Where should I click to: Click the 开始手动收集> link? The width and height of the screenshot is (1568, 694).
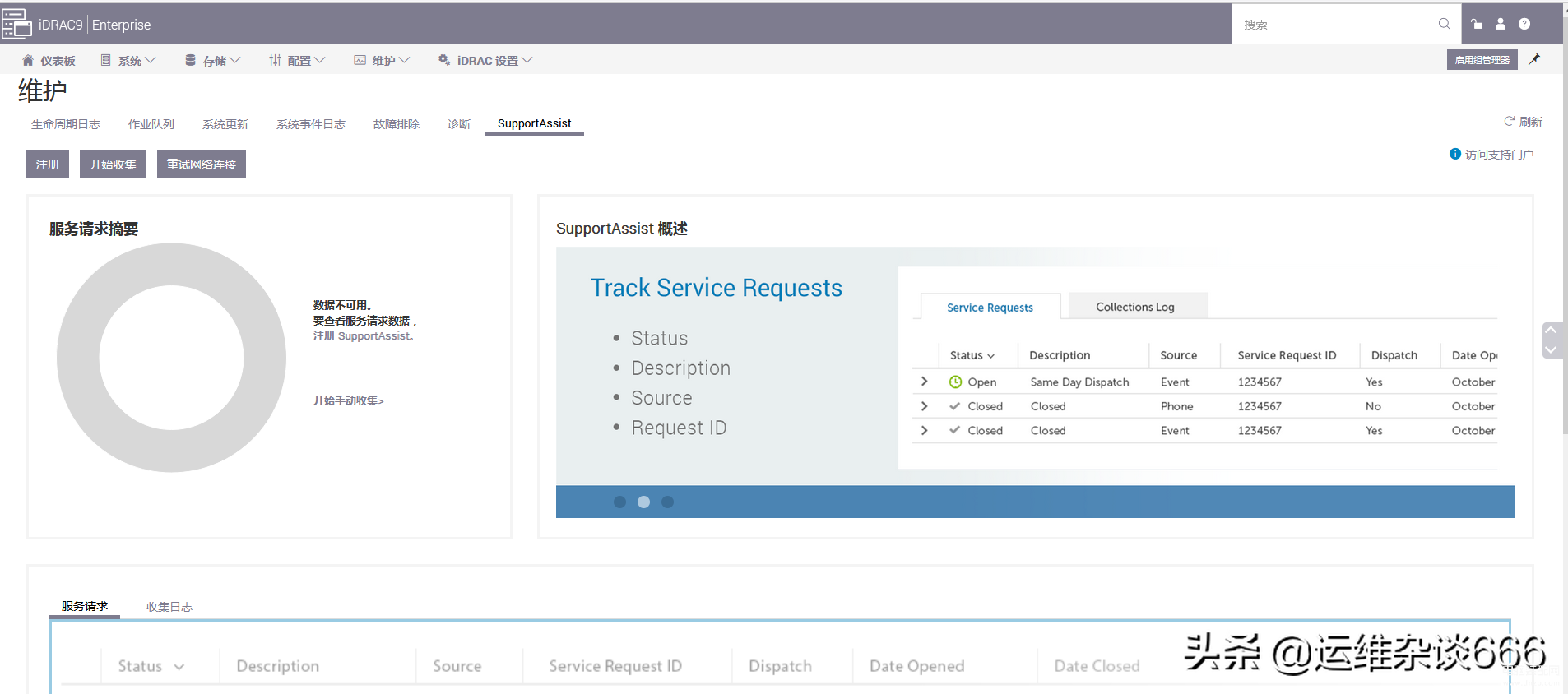pyautogui.click(x=348, y=400)
